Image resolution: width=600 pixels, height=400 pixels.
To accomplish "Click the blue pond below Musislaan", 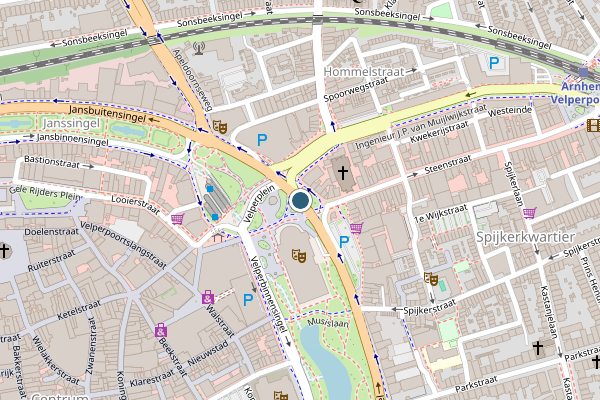I will [x=326, y=362].
